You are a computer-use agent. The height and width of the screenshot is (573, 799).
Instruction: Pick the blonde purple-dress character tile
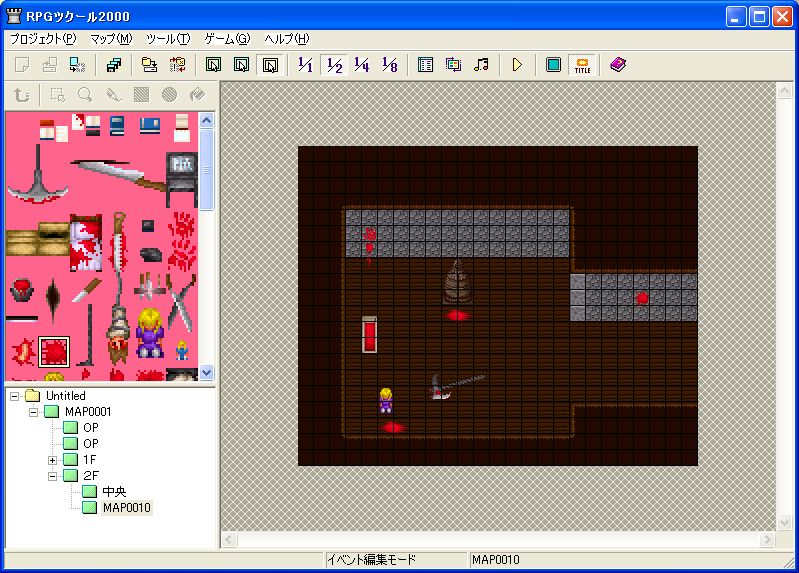click(150, 332)
